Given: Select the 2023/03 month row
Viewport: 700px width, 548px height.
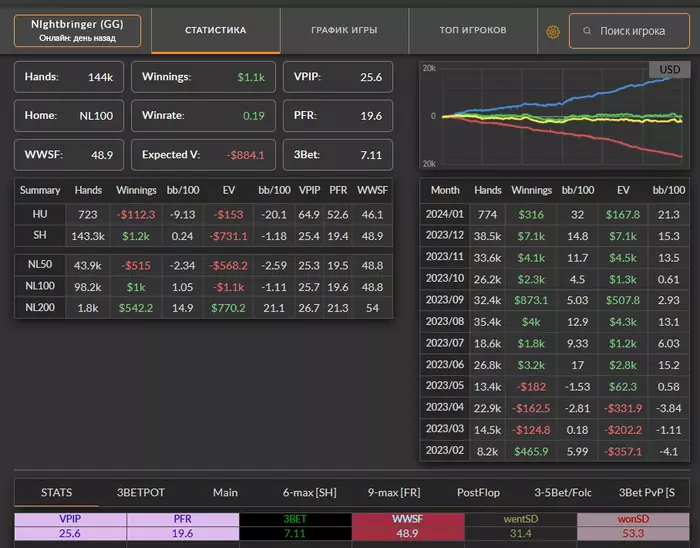Looking at the screenshot, I should pyautogui.click(x=554, y=430).
